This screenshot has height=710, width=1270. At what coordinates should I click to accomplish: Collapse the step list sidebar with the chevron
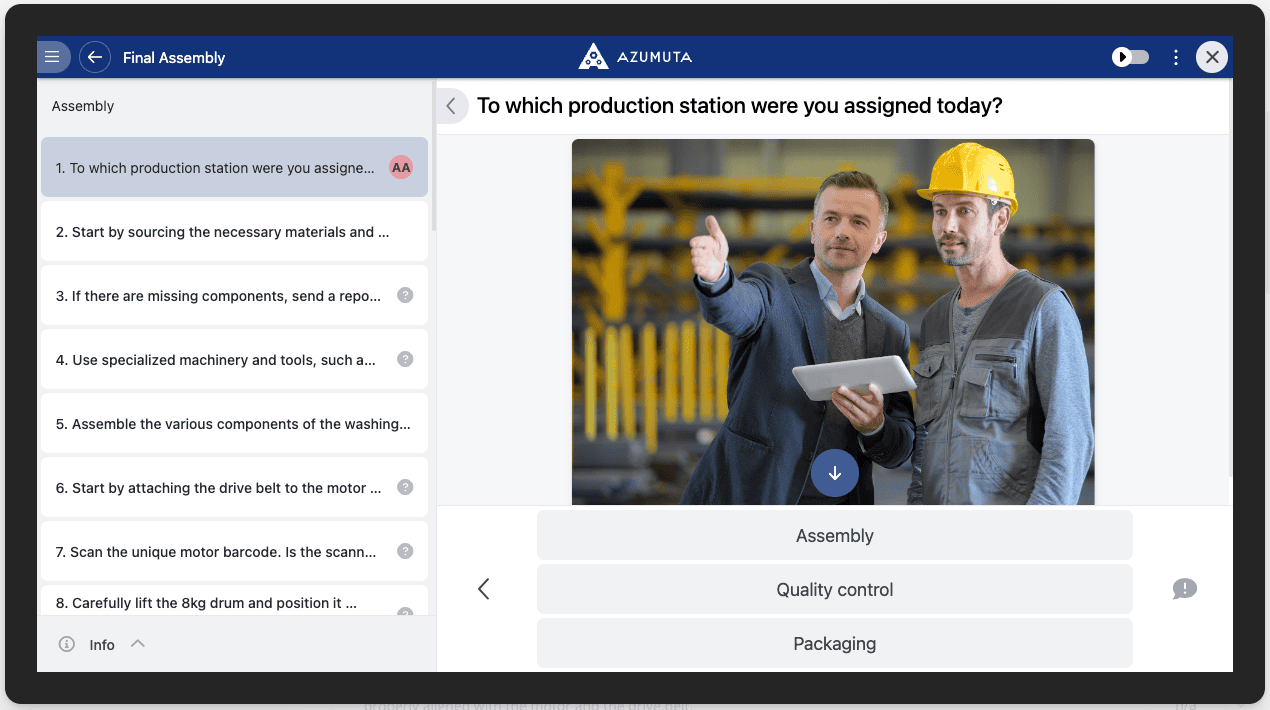coord(451,106)
